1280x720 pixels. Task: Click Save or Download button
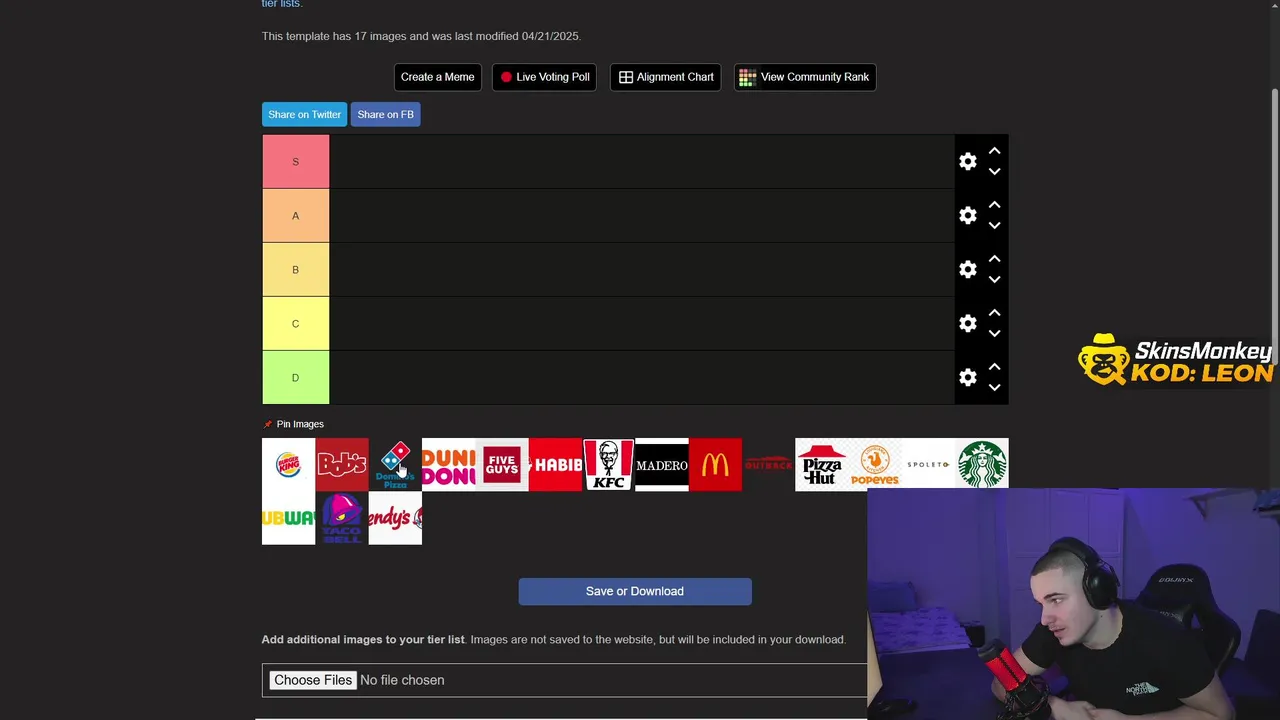(635, 591)
